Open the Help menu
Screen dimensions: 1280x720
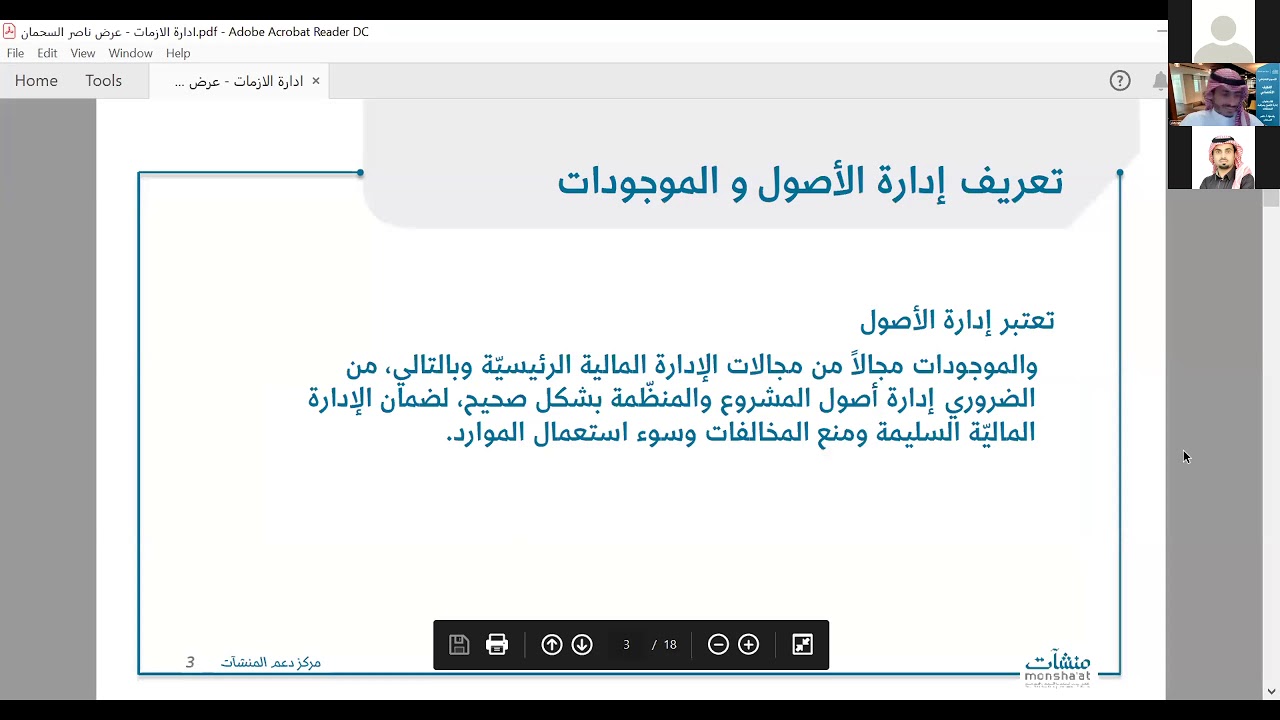click(178, 53)
